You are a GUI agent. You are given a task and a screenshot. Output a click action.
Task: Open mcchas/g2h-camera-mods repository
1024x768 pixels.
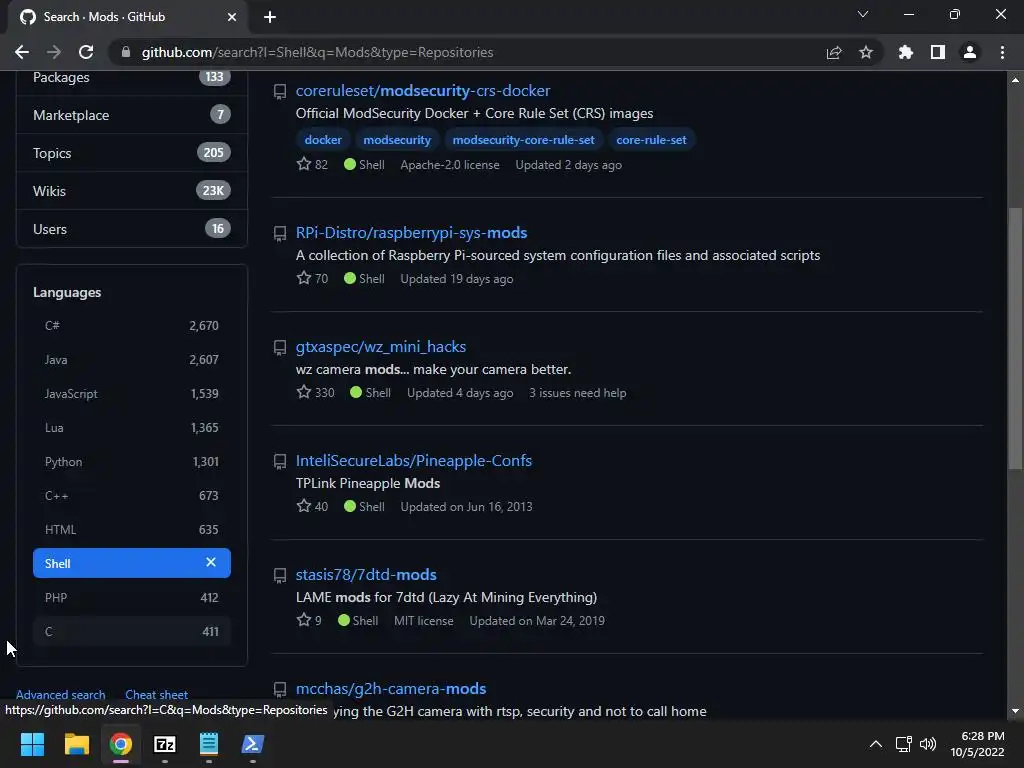391,688
